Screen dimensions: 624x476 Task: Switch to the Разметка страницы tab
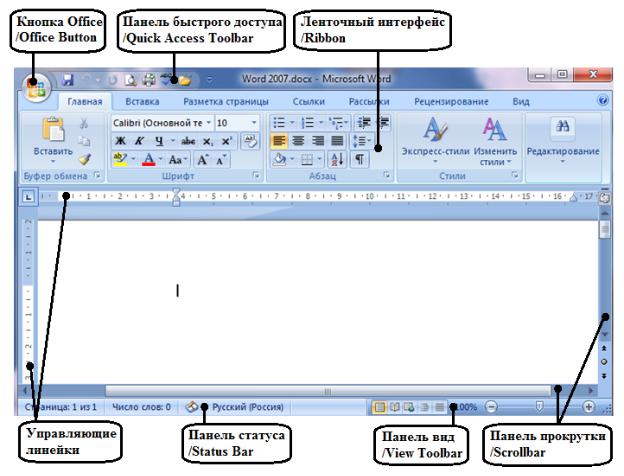226,101
